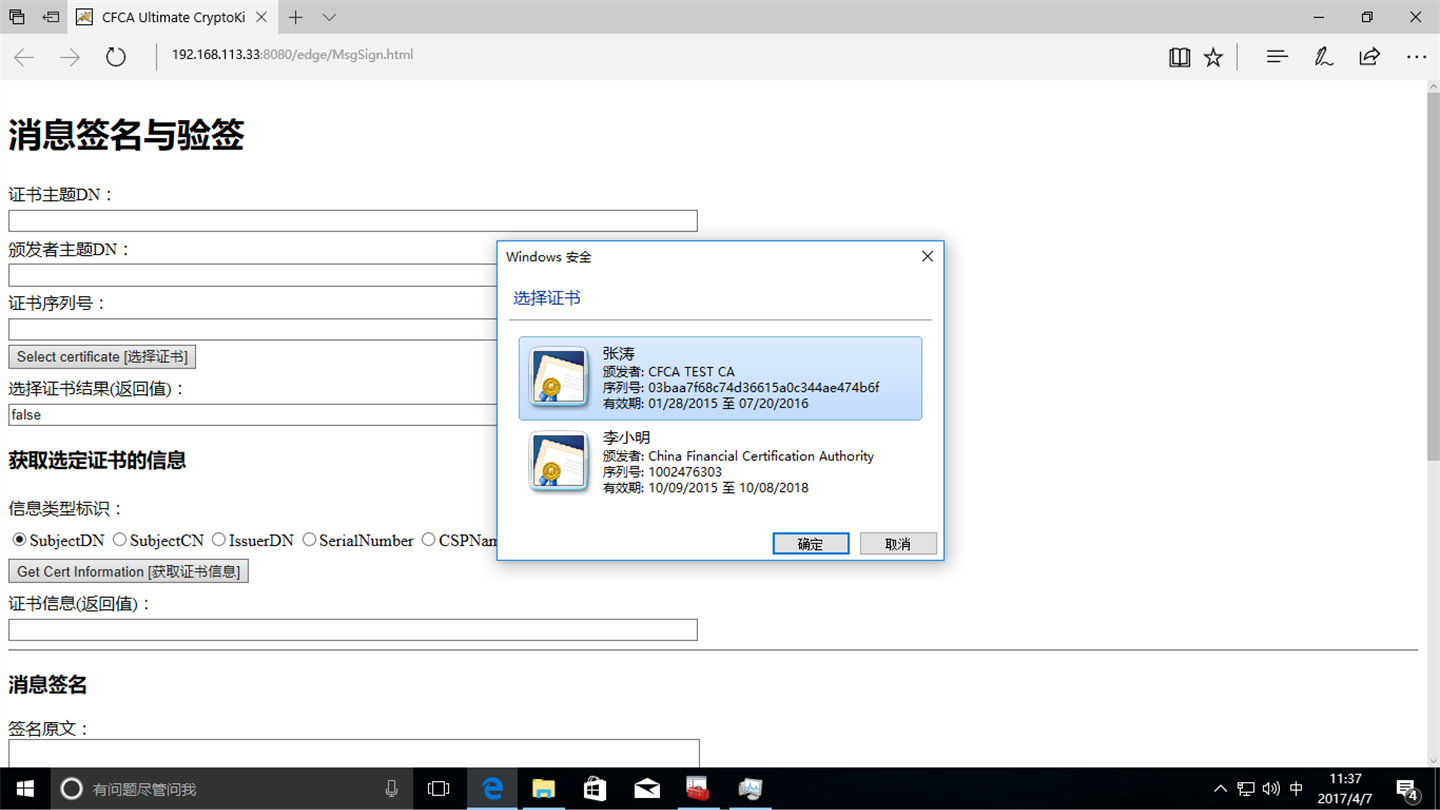The height and width of the screenshot is (810, 1440).
Task: Click the Share icon in Edge toolbar
Action: point(1369,57)
